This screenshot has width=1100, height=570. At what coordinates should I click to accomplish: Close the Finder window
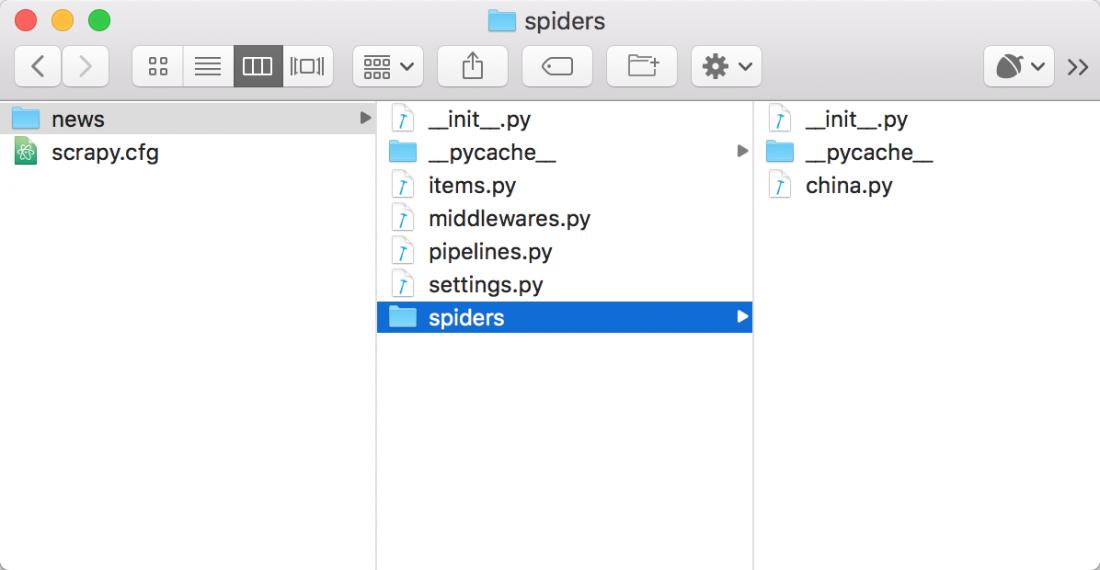coord(26,20)
